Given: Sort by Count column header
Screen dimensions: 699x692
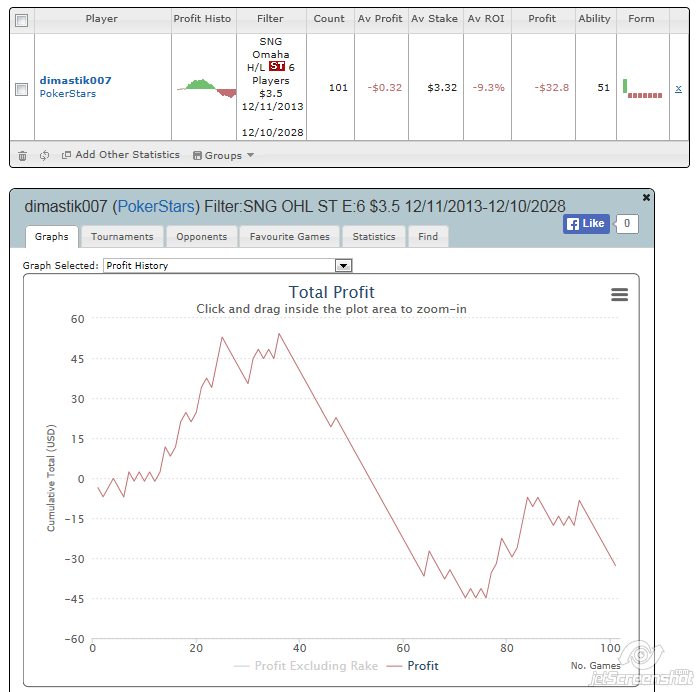Looking at the screenshot, I should pyautogui.click(x=329, y=19).
